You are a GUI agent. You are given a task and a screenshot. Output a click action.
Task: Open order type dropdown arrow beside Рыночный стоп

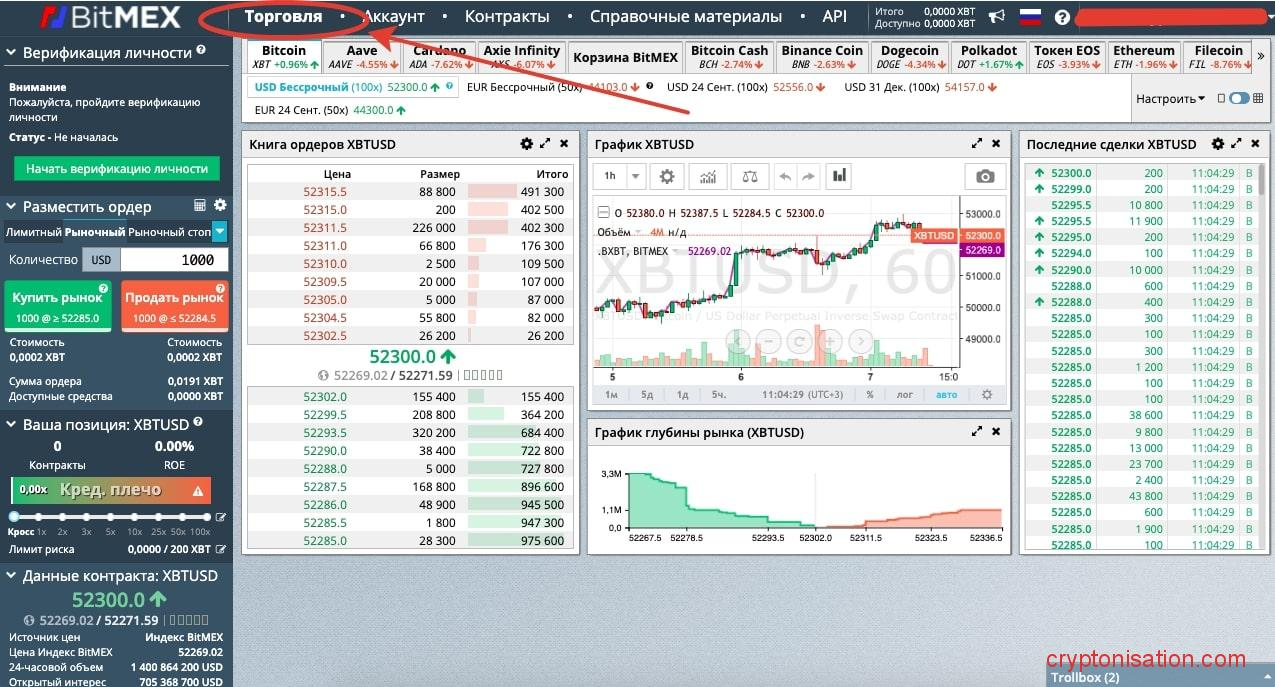point(220,232)
